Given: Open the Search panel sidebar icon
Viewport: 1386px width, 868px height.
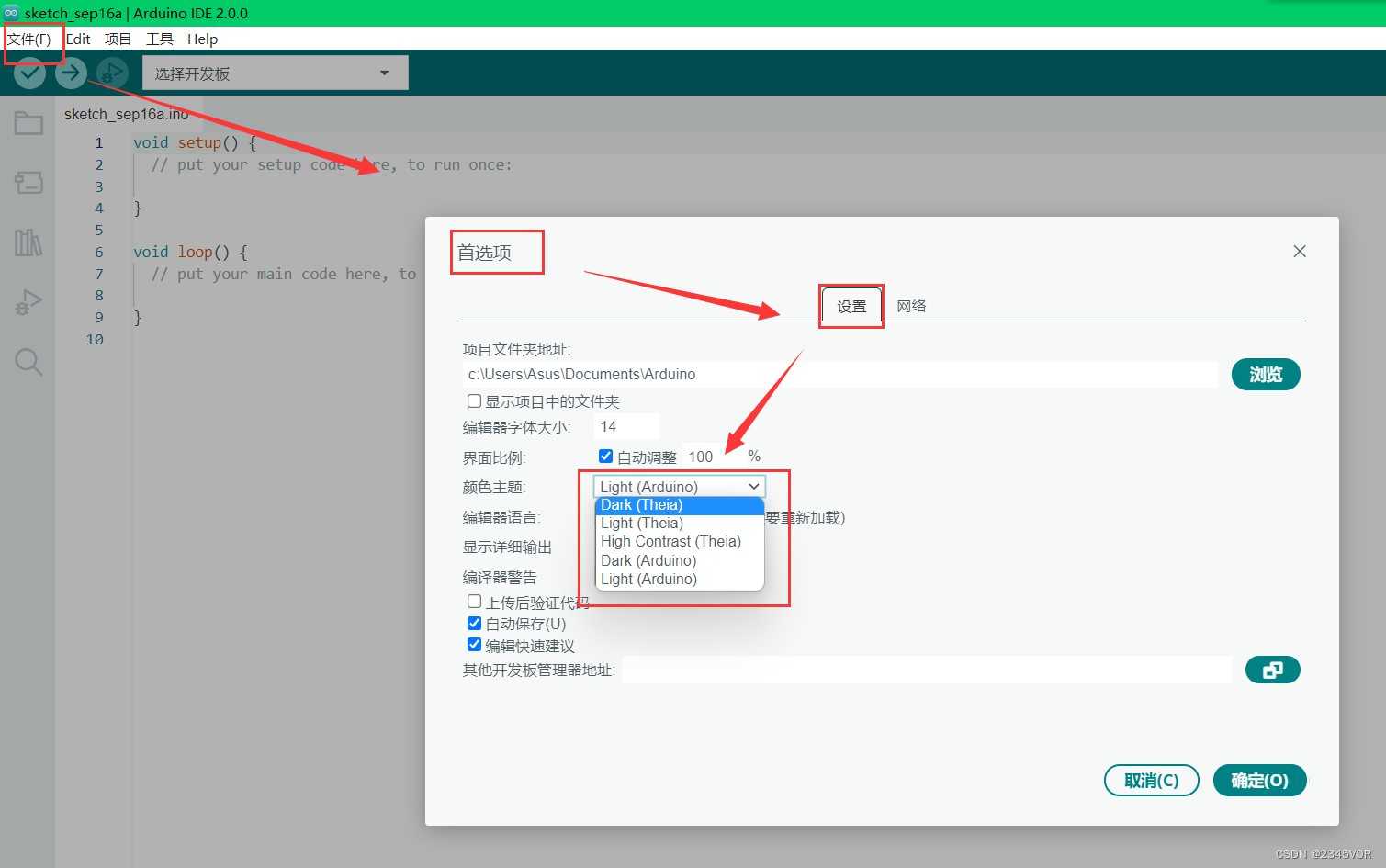Looking at the screenshot, I should 28,362.
